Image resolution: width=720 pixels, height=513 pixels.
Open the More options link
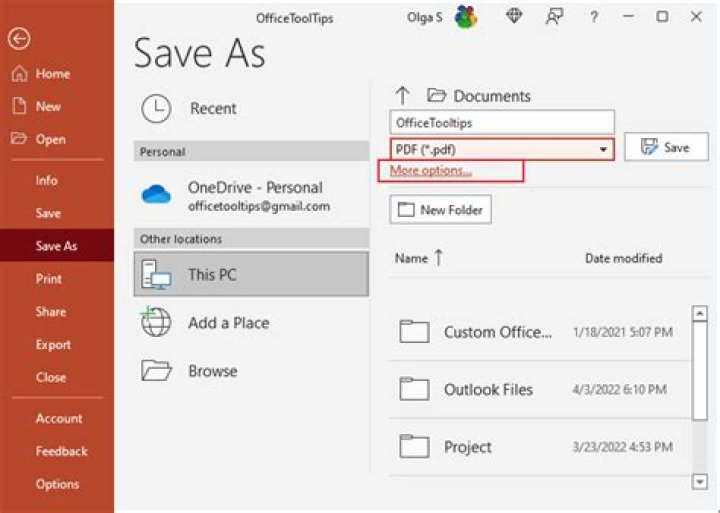click(431, 170)
